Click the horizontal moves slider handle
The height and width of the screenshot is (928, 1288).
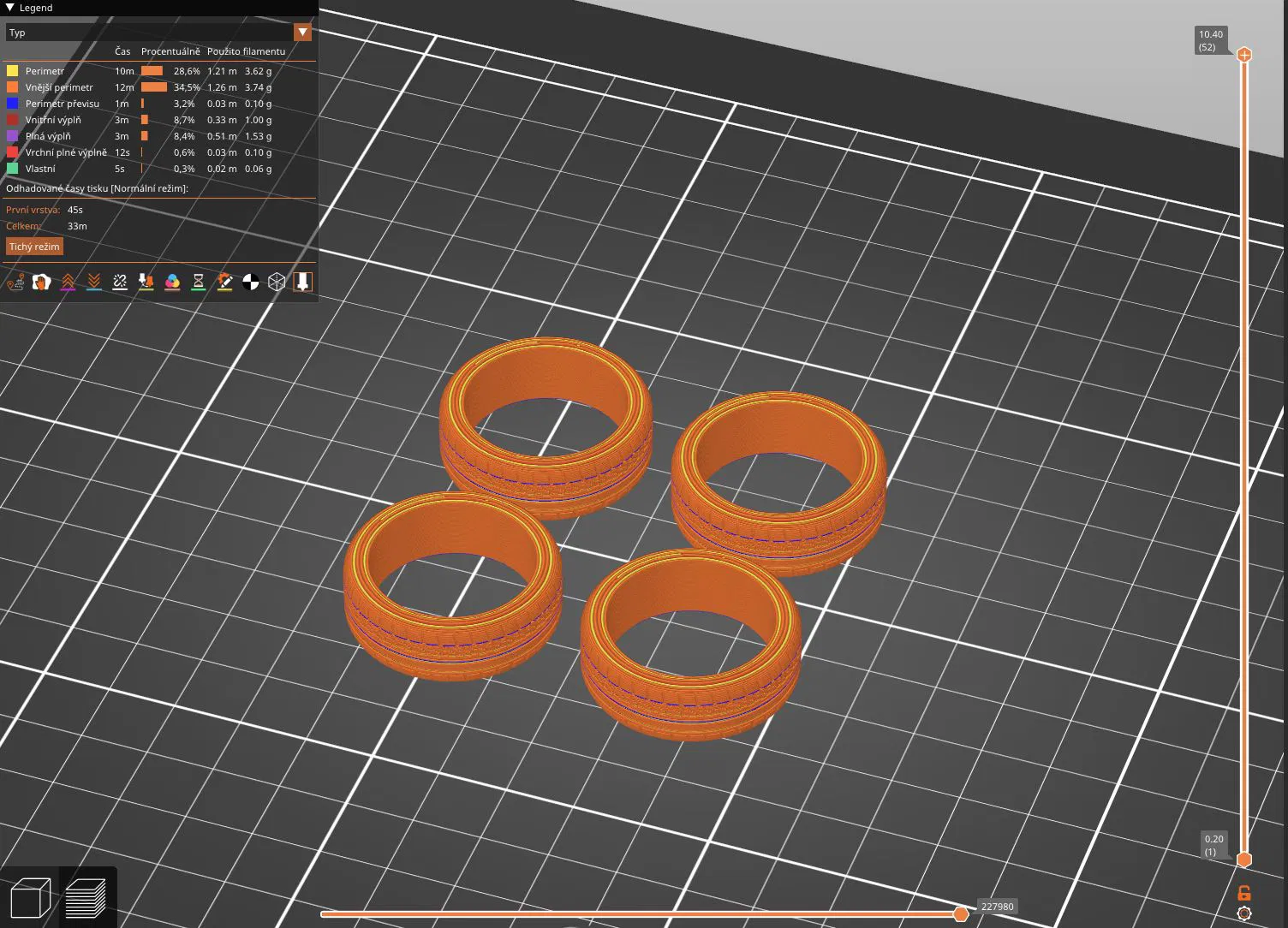961,914
